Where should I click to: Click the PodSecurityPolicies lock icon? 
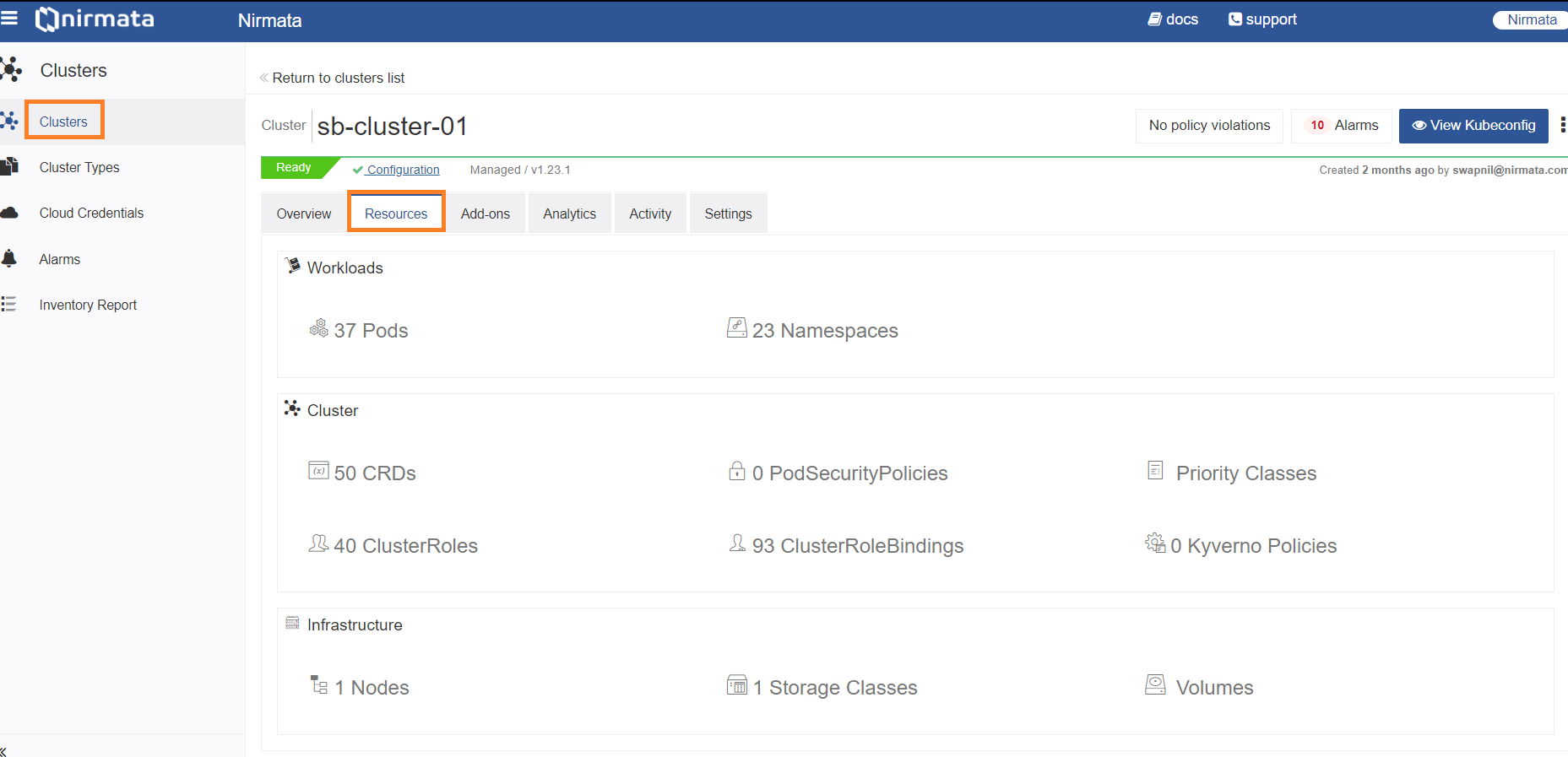[737, 471]
